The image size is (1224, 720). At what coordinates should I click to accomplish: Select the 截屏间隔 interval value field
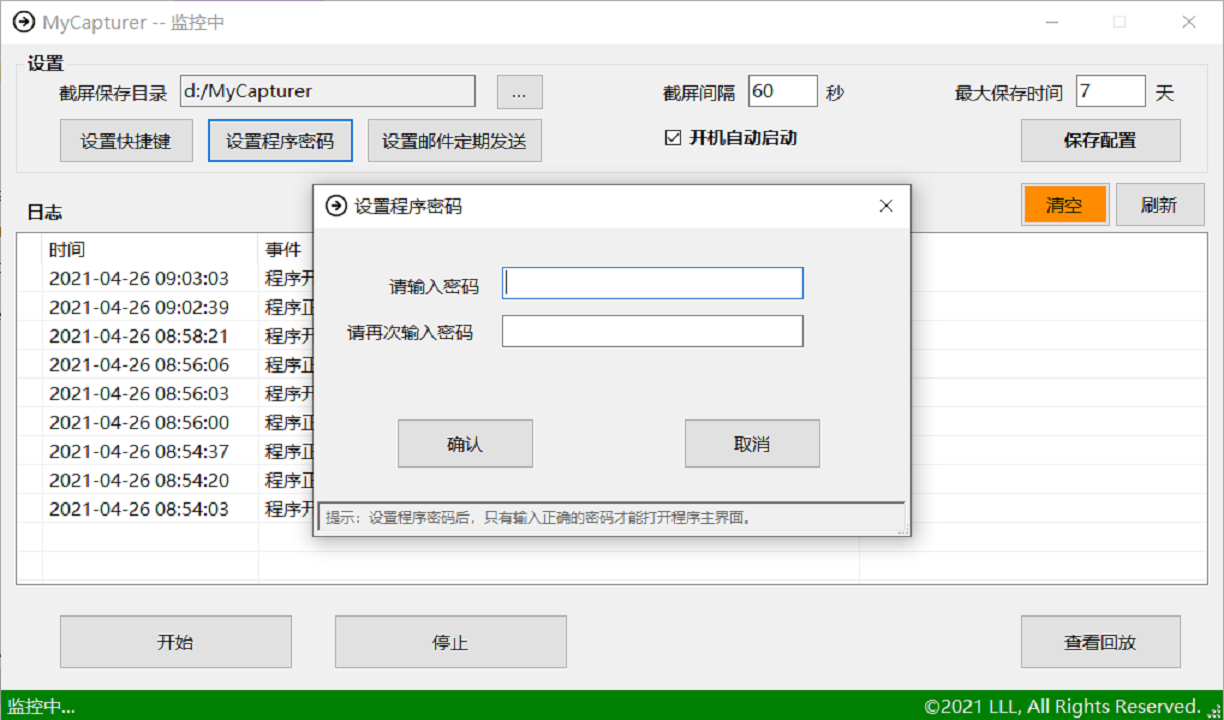pos(783,91)
